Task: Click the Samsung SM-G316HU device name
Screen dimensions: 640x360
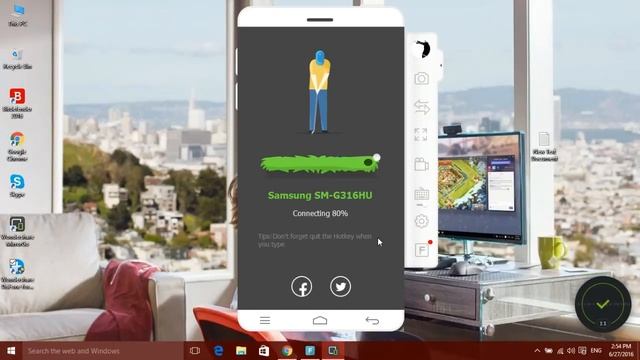Action: [320, 196]
